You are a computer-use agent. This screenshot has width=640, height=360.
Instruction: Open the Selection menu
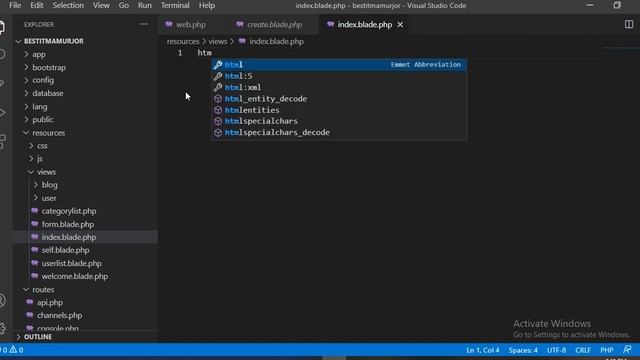click(68, 6)
